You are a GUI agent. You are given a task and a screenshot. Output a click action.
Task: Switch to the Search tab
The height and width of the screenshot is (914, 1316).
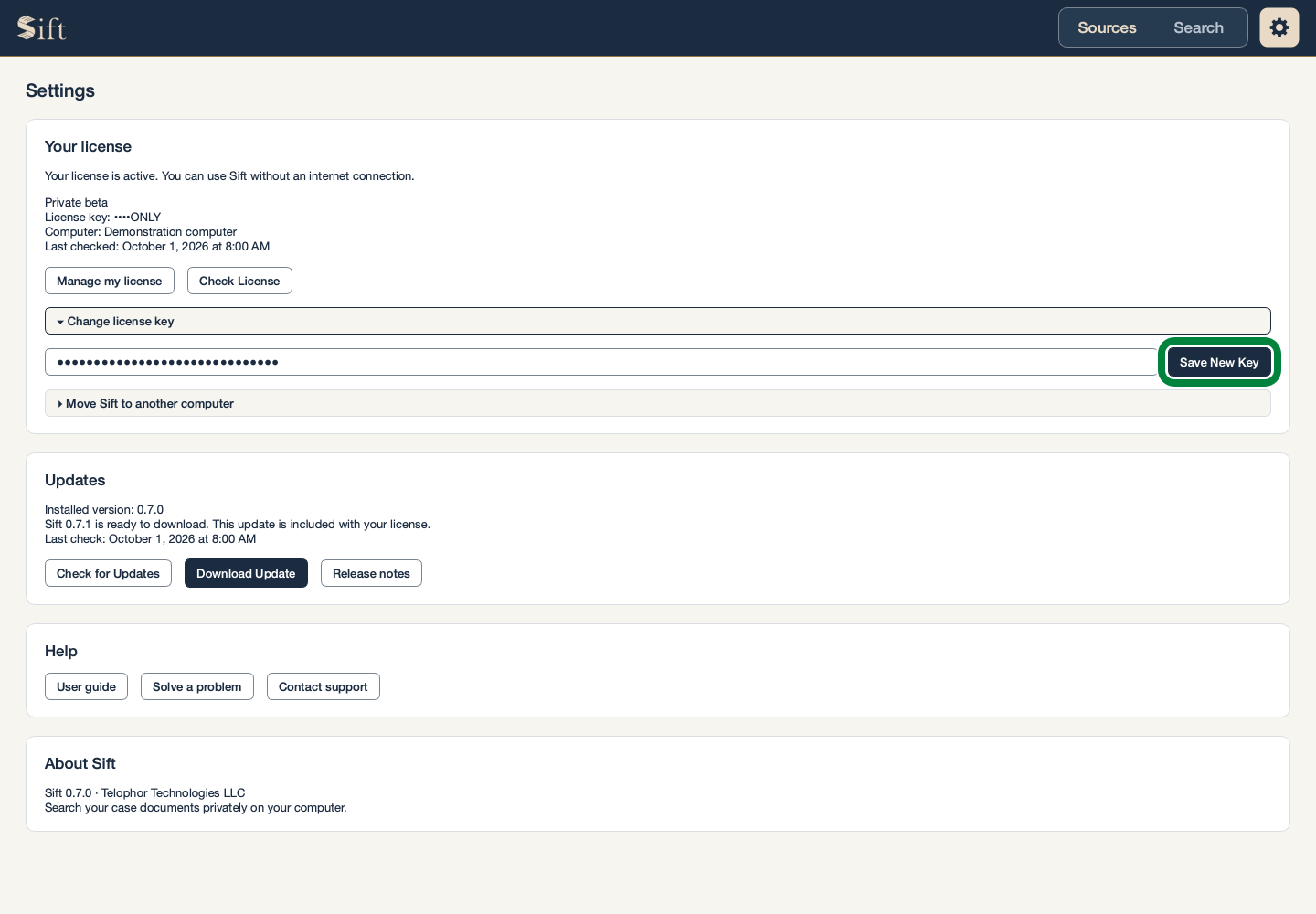tap(1198, 27)
